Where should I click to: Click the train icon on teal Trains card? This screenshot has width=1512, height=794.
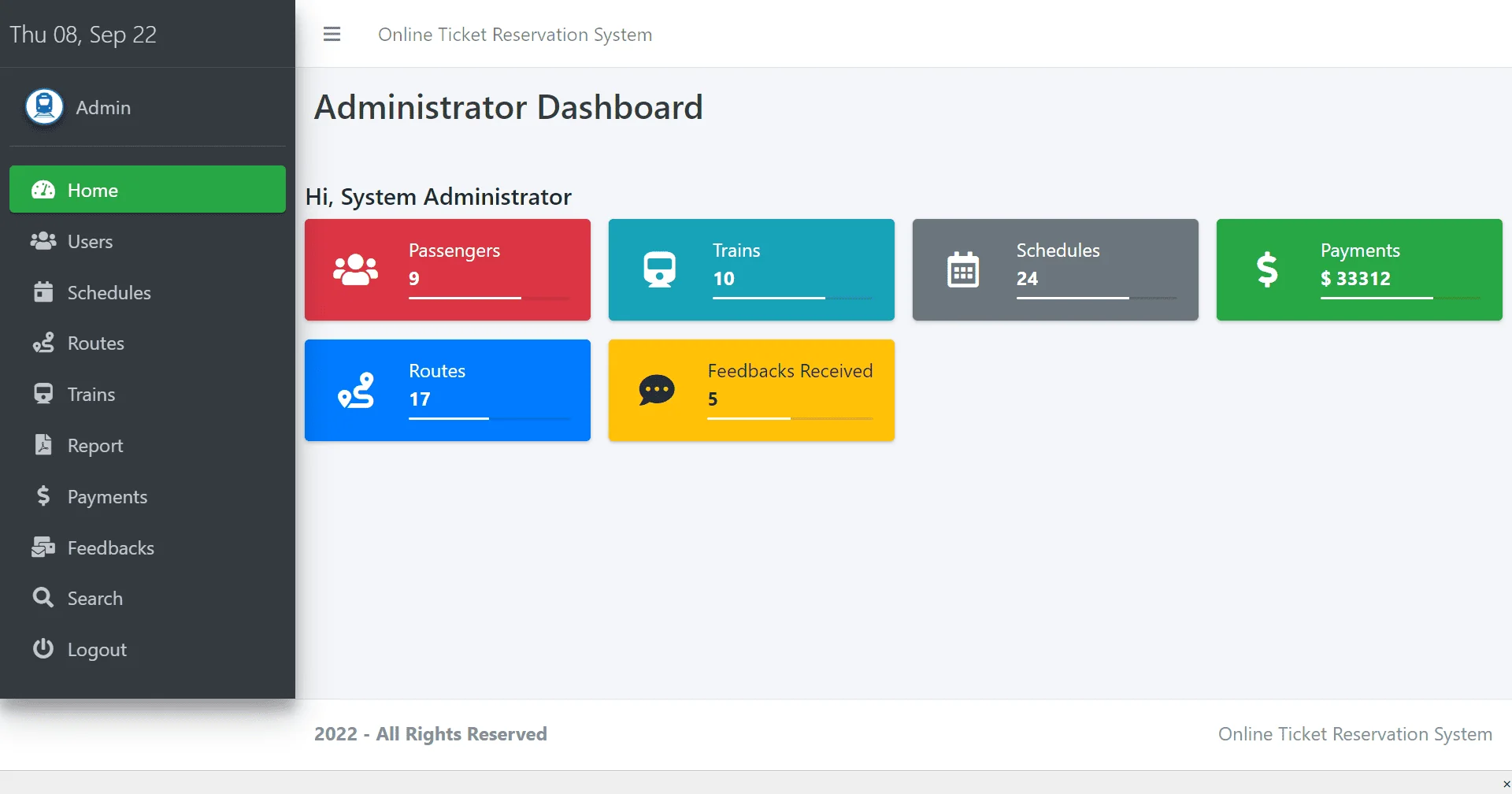[x=659, y=269]
